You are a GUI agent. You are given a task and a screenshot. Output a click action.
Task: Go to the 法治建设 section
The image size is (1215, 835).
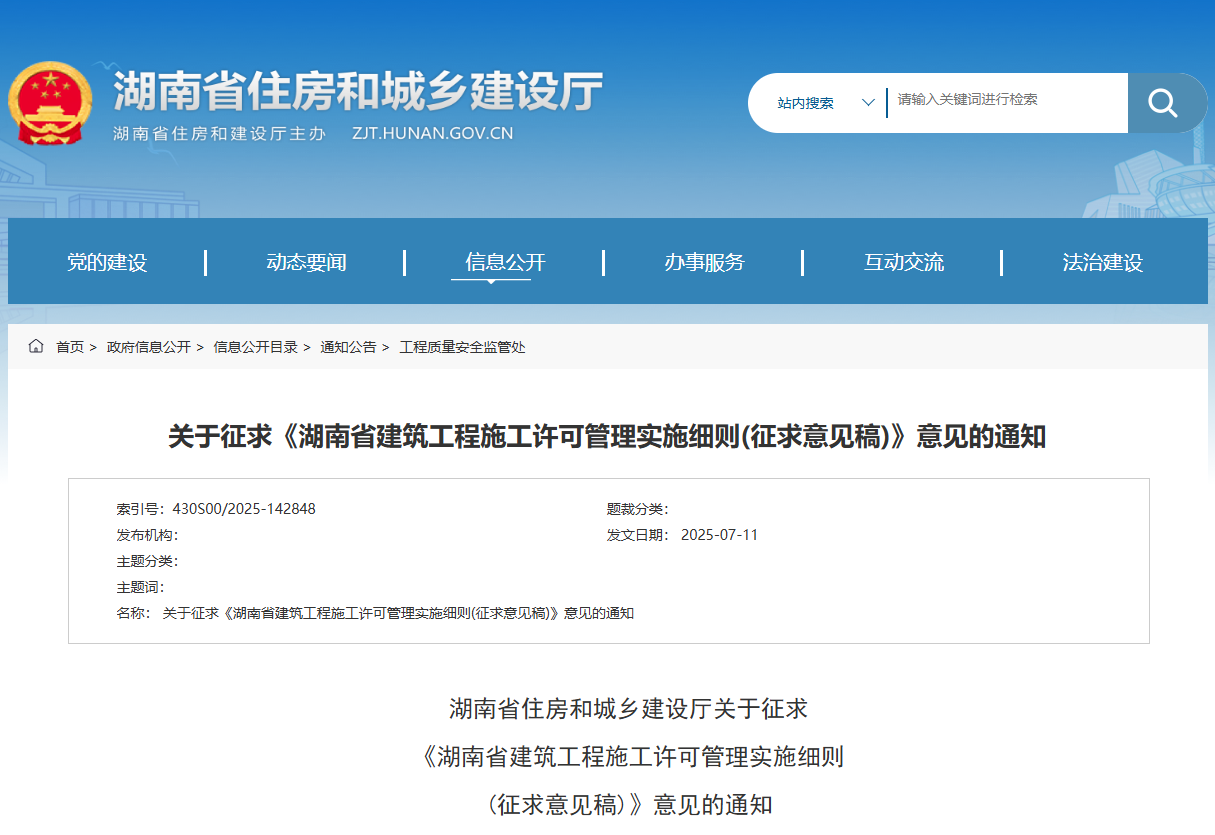(1101, 261)
